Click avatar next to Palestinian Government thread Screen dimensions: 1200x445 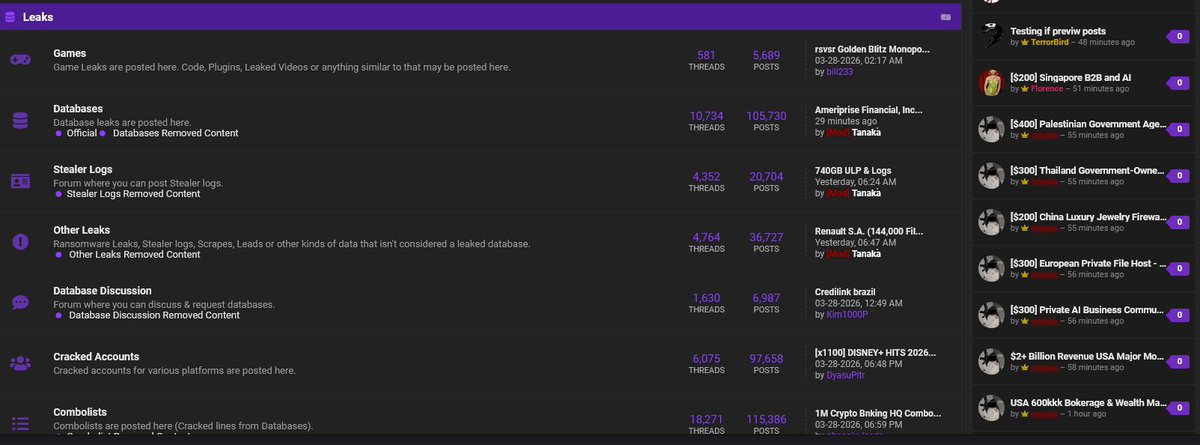coord(991,129)
